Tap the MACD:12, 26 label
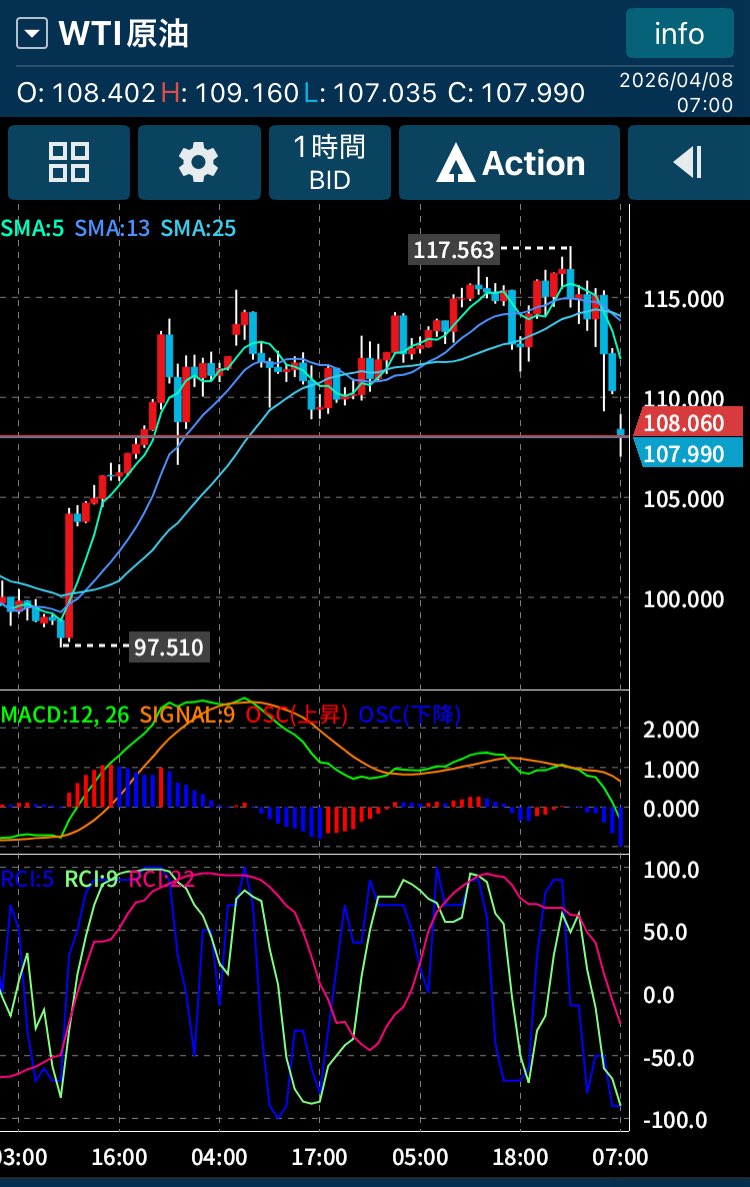This screenshot has height=1187, width=750. click(65, 714)
